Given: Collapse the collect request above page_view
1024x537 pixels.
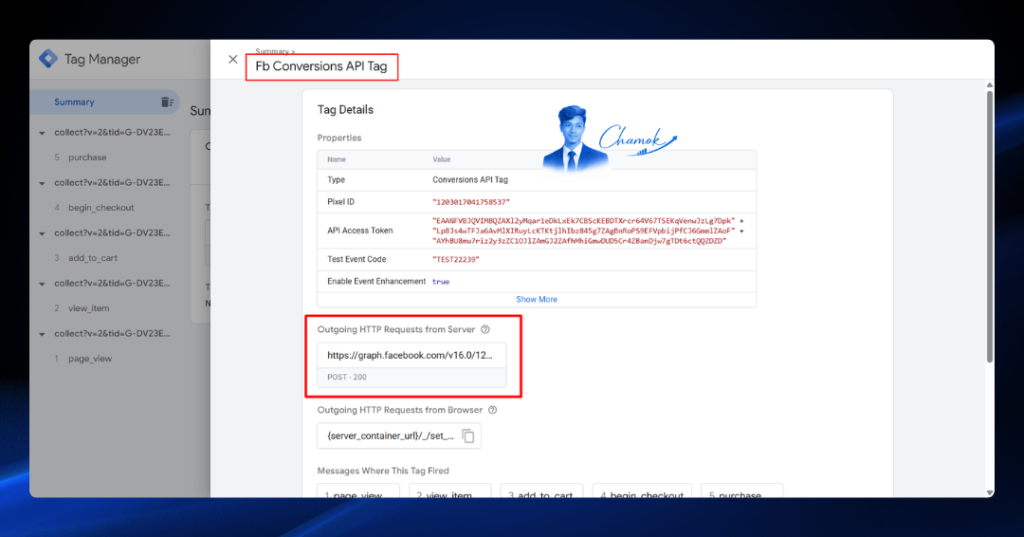Looking at the screenshot, I should (x=42, y=334).
